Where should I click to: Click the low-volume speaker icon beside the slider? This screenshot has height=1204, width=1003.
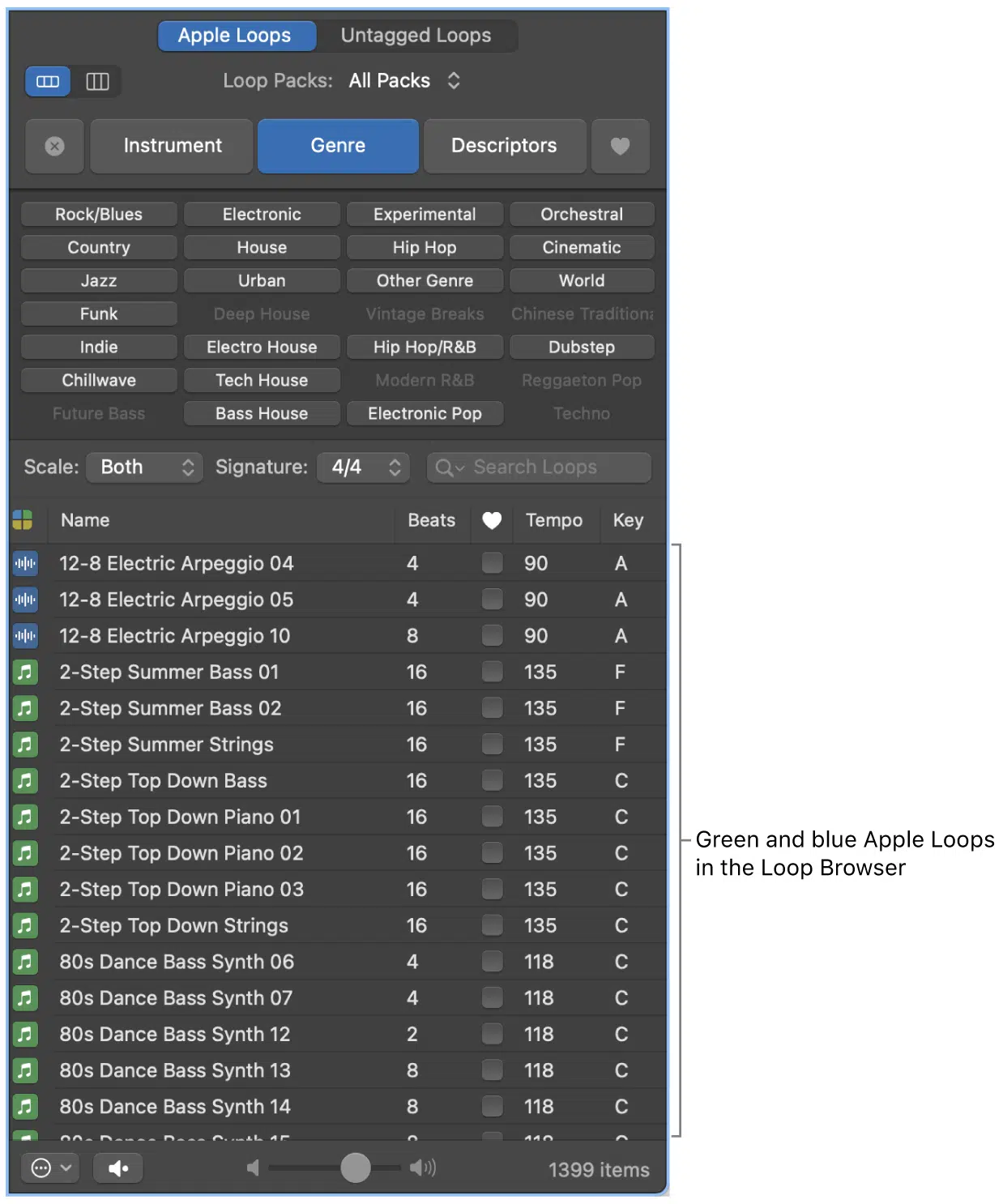click(253, 1168)
